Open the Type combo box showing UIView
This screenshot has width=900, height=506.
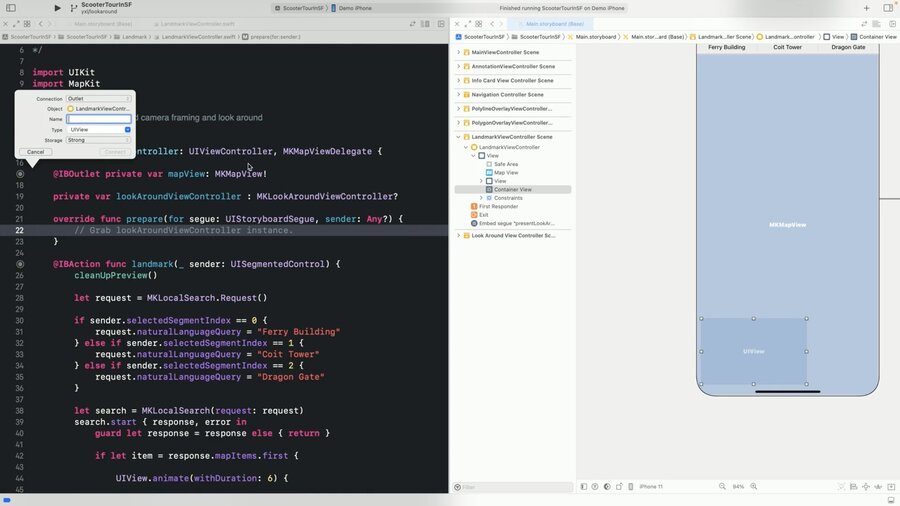coord(98,130)
